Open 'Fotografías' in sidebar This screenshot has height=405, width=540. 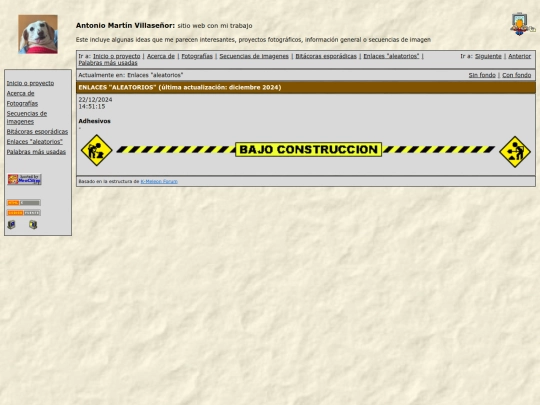[x=22, y=103]
